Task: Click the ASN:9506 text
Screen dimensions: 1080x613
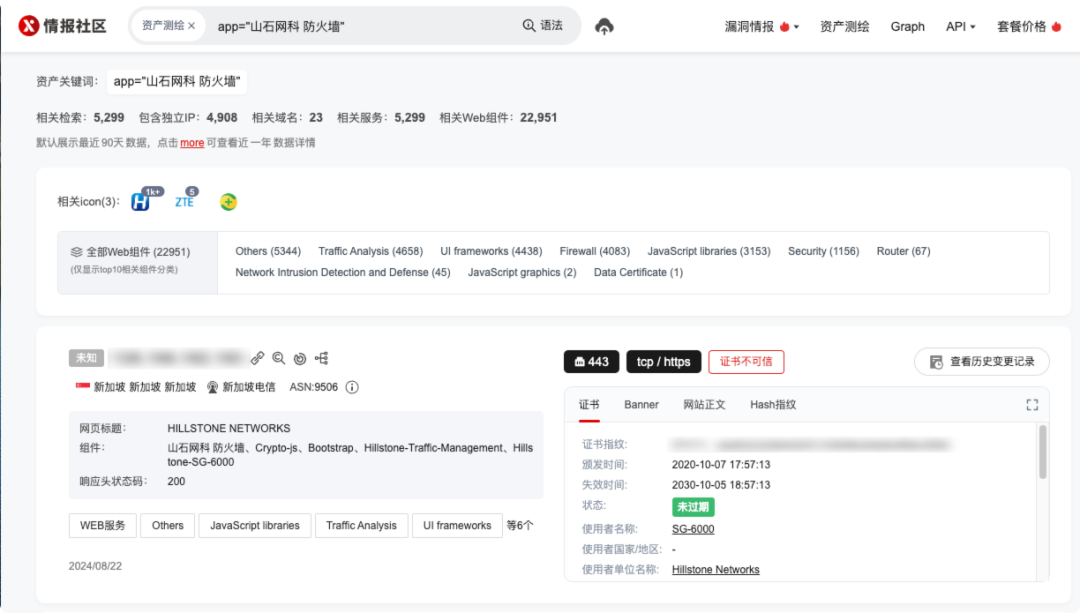Action: click(313, 387)
